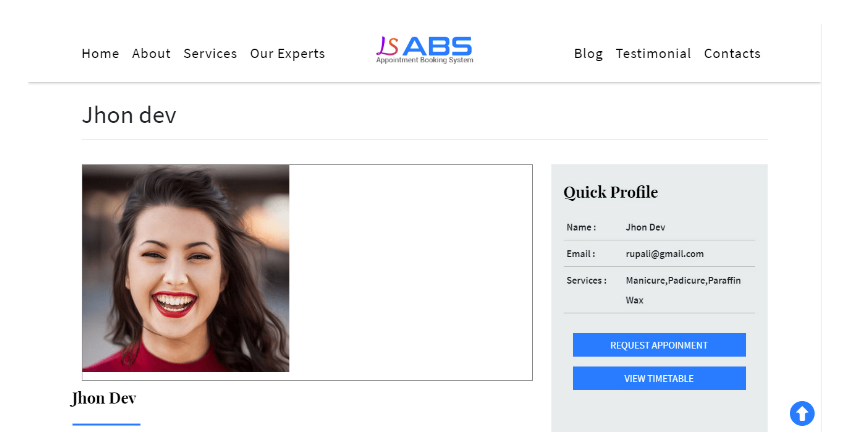Open the Home menu item

pyautogui.click(x=100, y=54)
